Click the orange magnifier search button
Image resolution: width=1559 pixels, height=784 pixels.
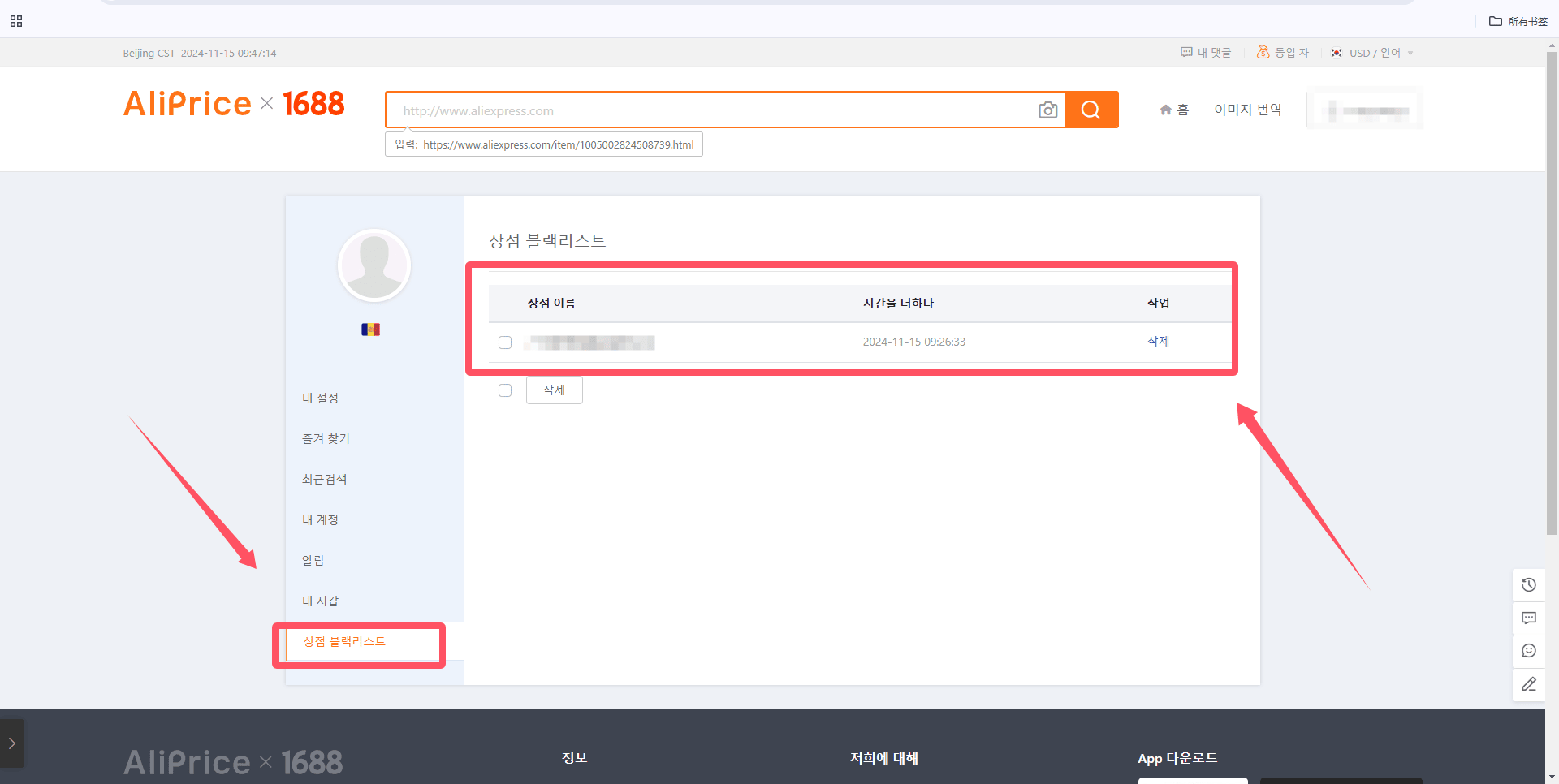point(1091,110)
